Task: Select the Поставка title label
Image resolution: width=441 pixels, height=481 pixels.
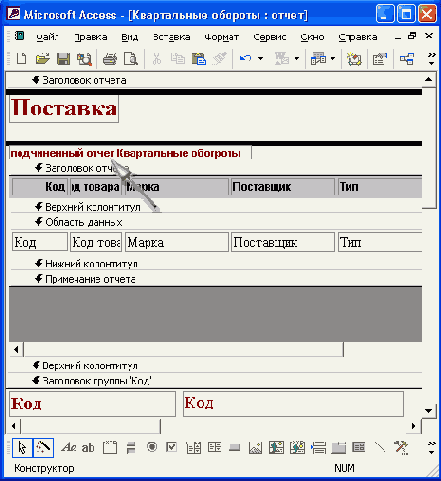Action: pos(64,109)
